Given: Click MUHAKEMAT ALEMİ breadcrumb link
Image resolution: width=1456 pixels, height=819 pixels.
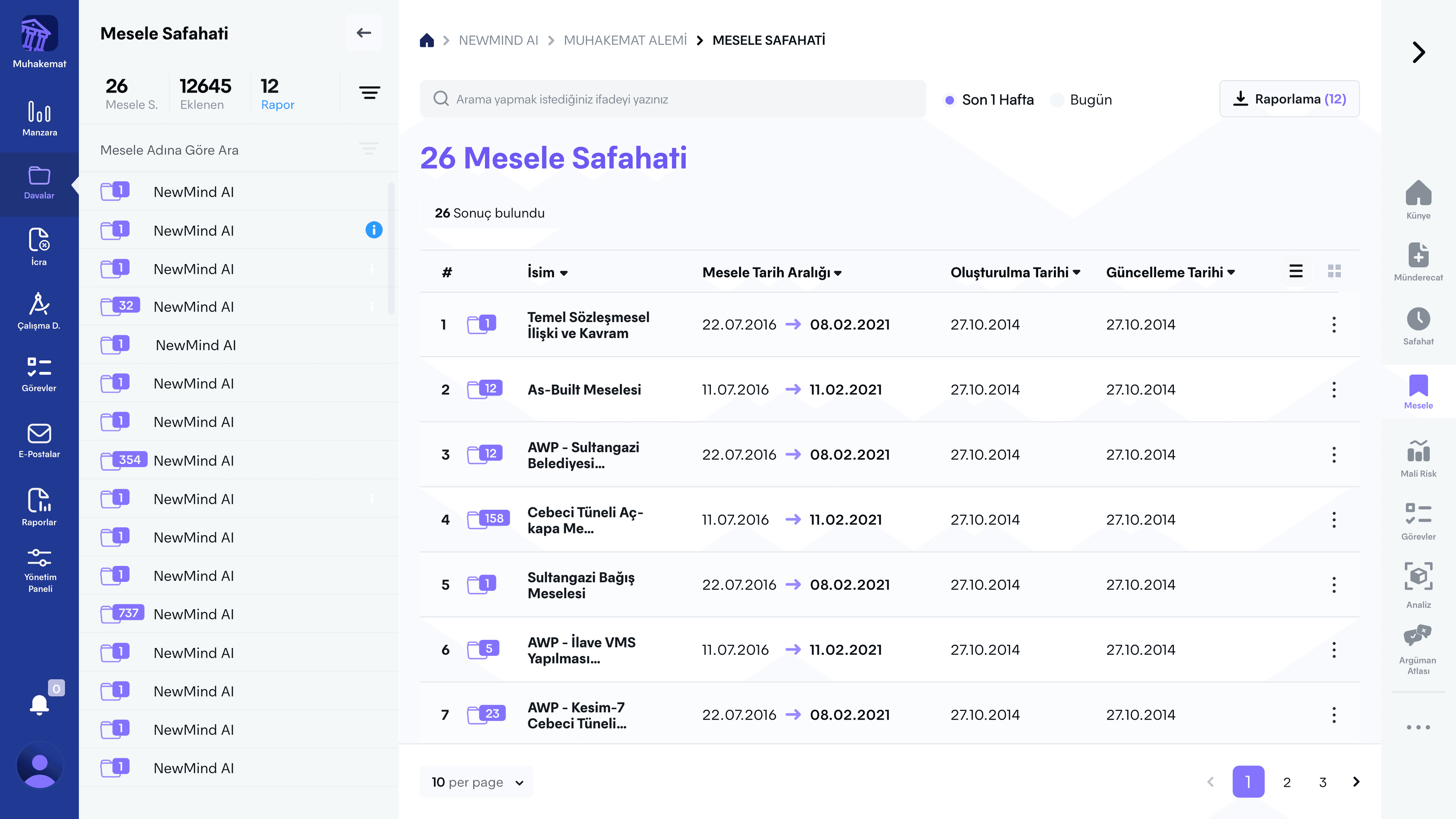Looking at the screenshot, I should (625, 40).
